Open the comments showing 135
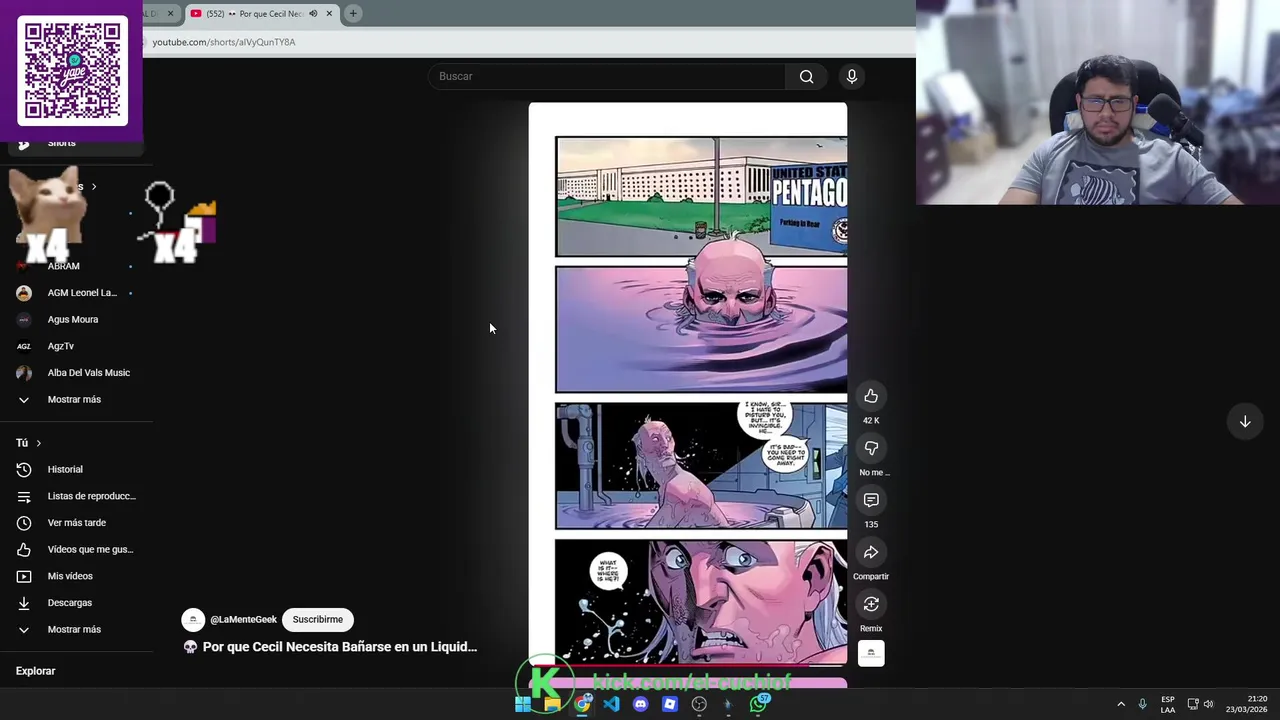Screen dimensions: 1280x720 pyautogui.click(x=871, y=500)
